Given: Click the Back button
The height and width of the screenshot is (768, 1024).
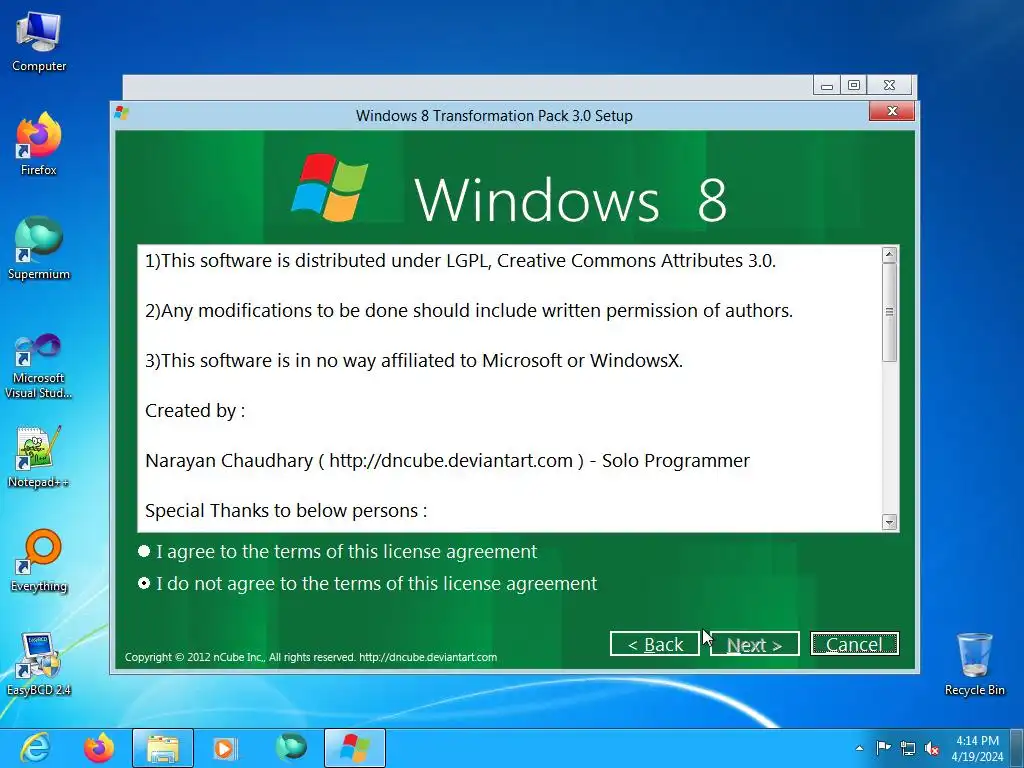Looking at the screenshot, I should coord(654,644).
